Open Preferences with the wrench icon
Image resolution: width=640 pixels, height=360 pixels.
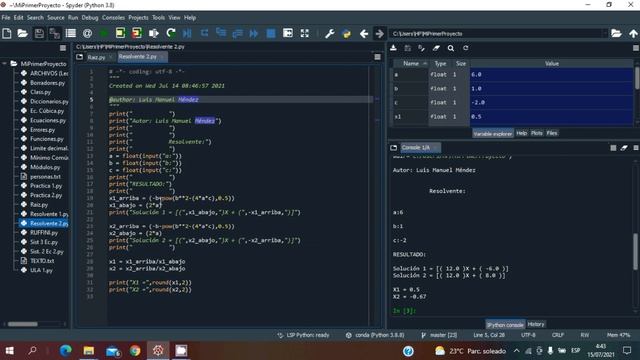tap(329, 33)
